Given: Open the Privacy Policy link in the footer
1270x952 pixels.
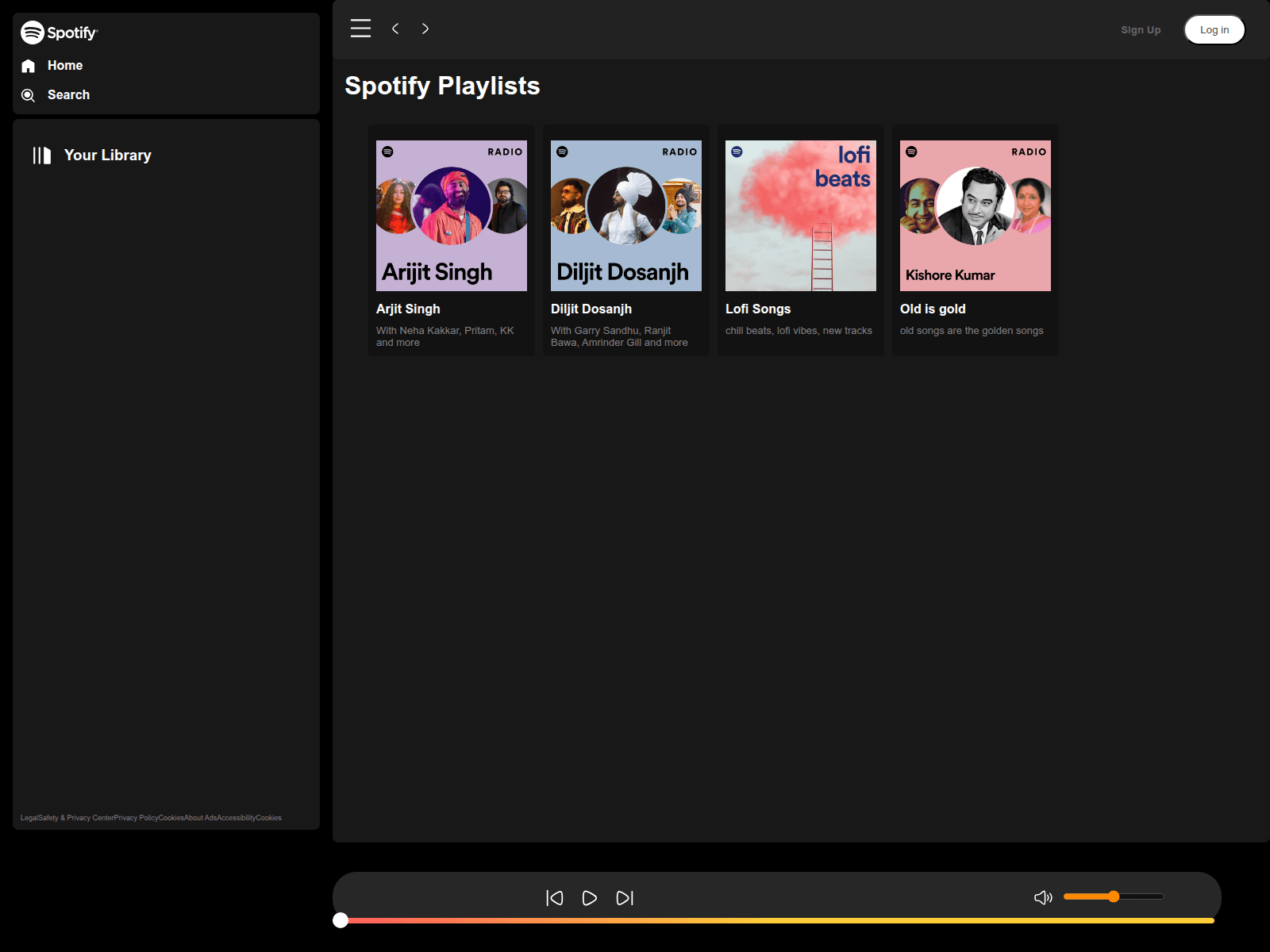Looking at the screenshot, I should tap(136, 817).
